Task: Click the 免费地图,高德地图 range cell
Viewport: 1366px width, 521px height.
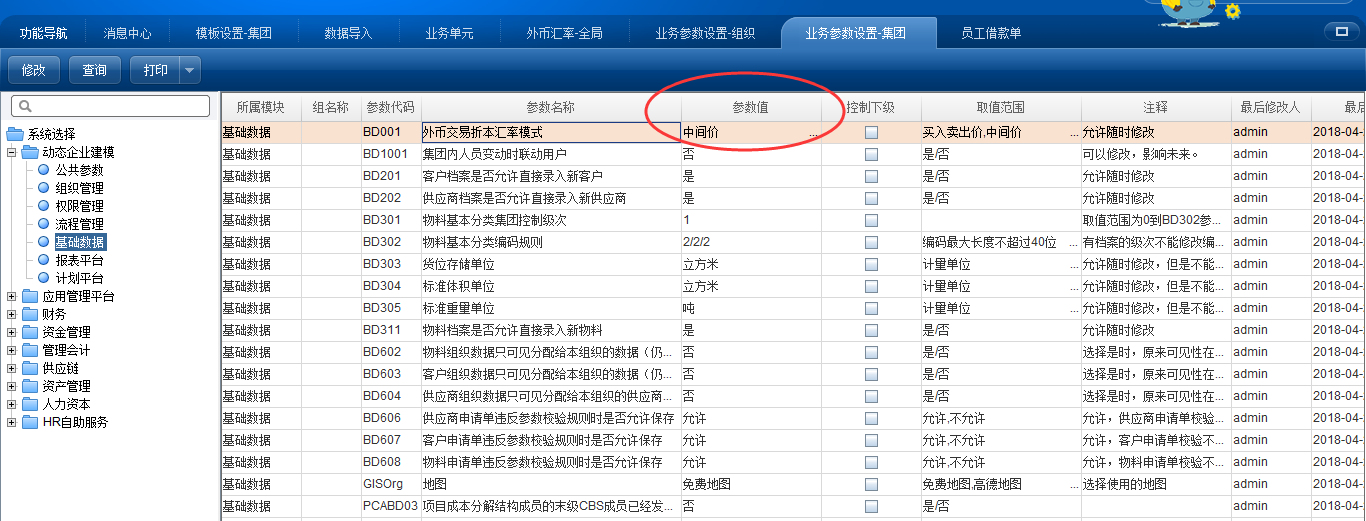Action: pos(1001,484)
